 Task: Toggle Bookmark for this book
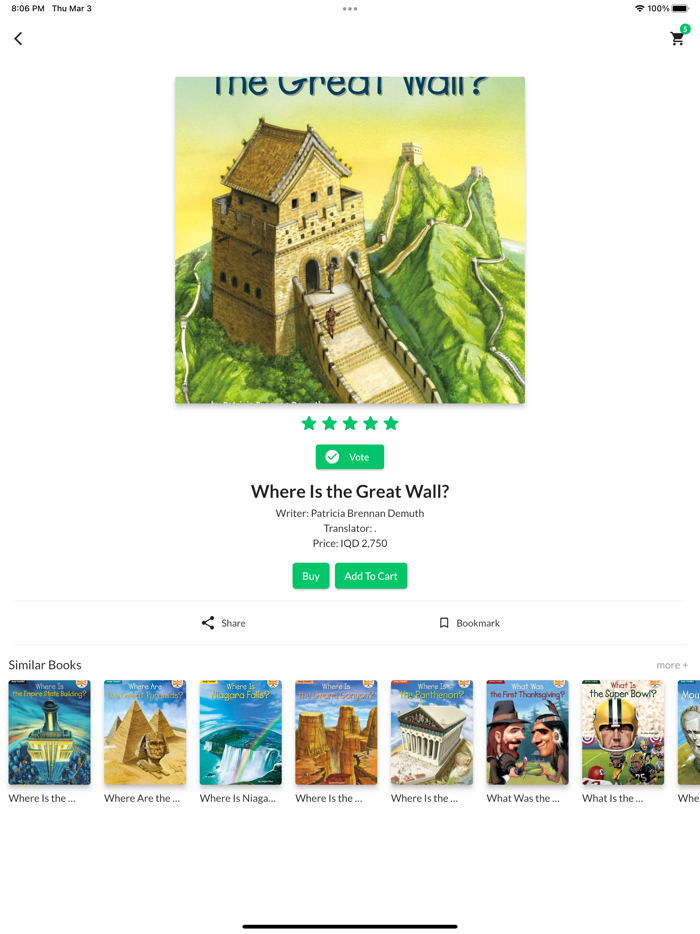pyautogui.click(x=469, y=623)
